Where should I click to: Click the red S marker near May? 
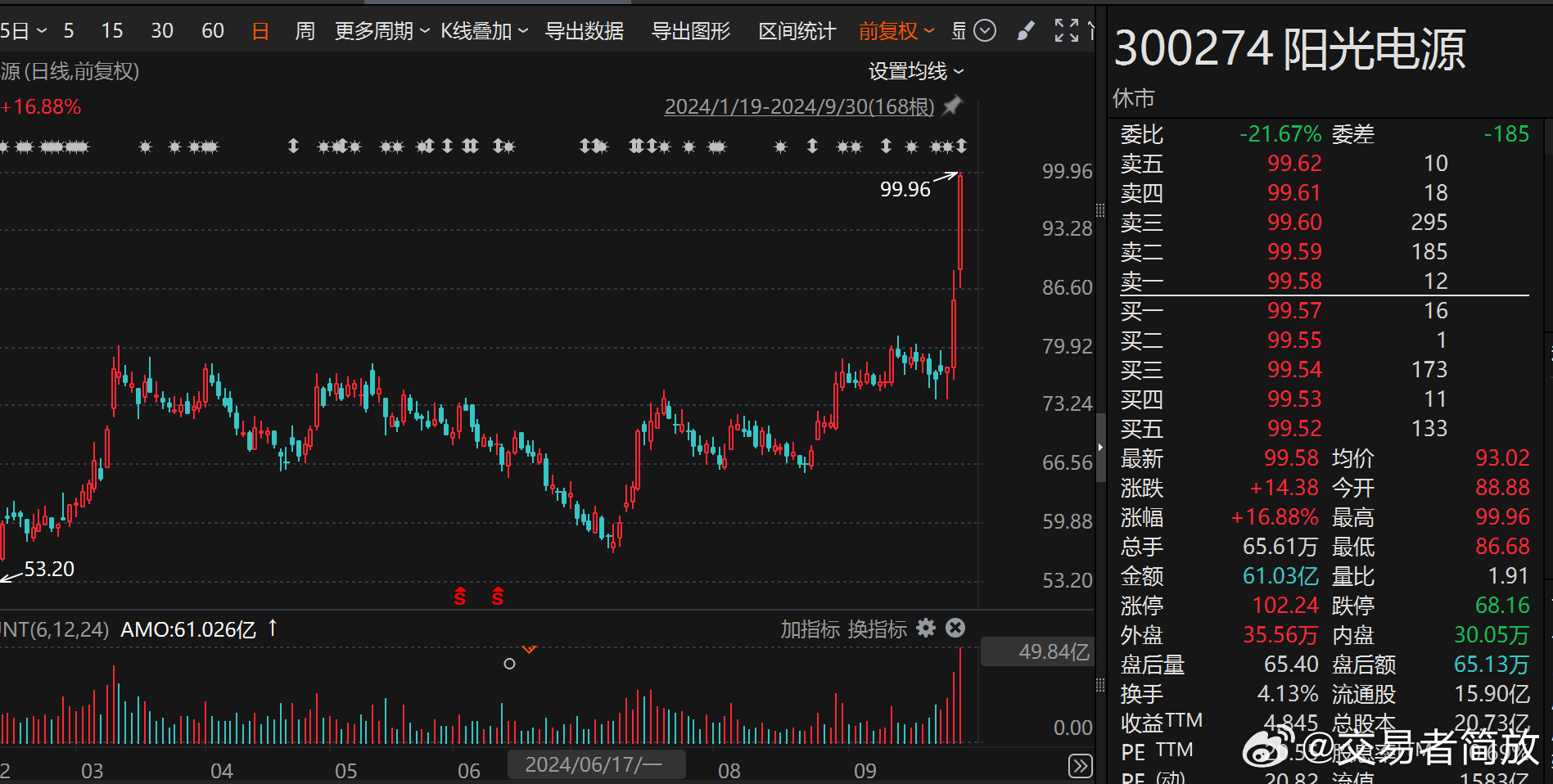[460, 597]
